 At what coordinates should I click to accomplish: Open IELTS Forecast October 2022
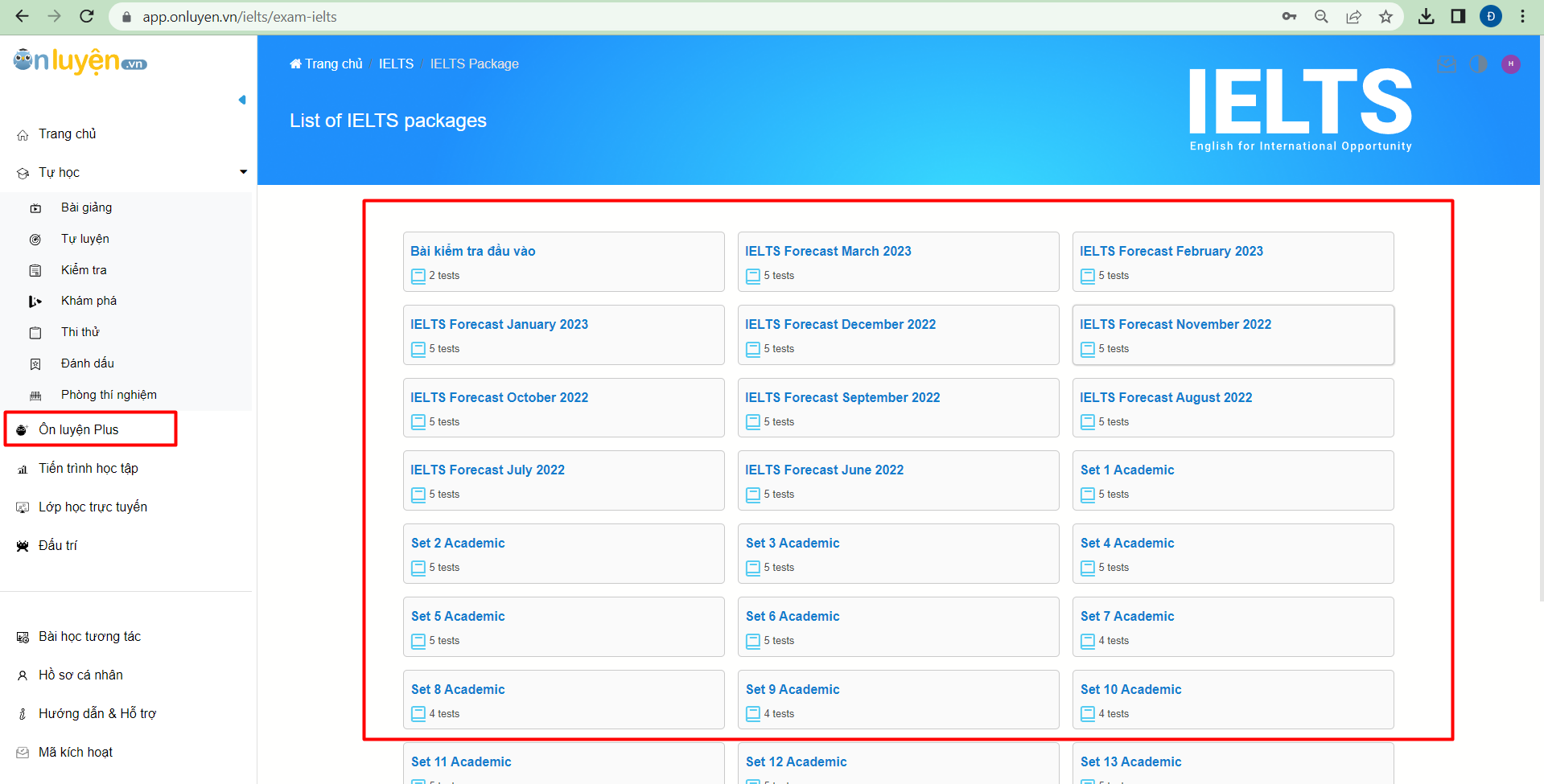click(x=564, y=408)
